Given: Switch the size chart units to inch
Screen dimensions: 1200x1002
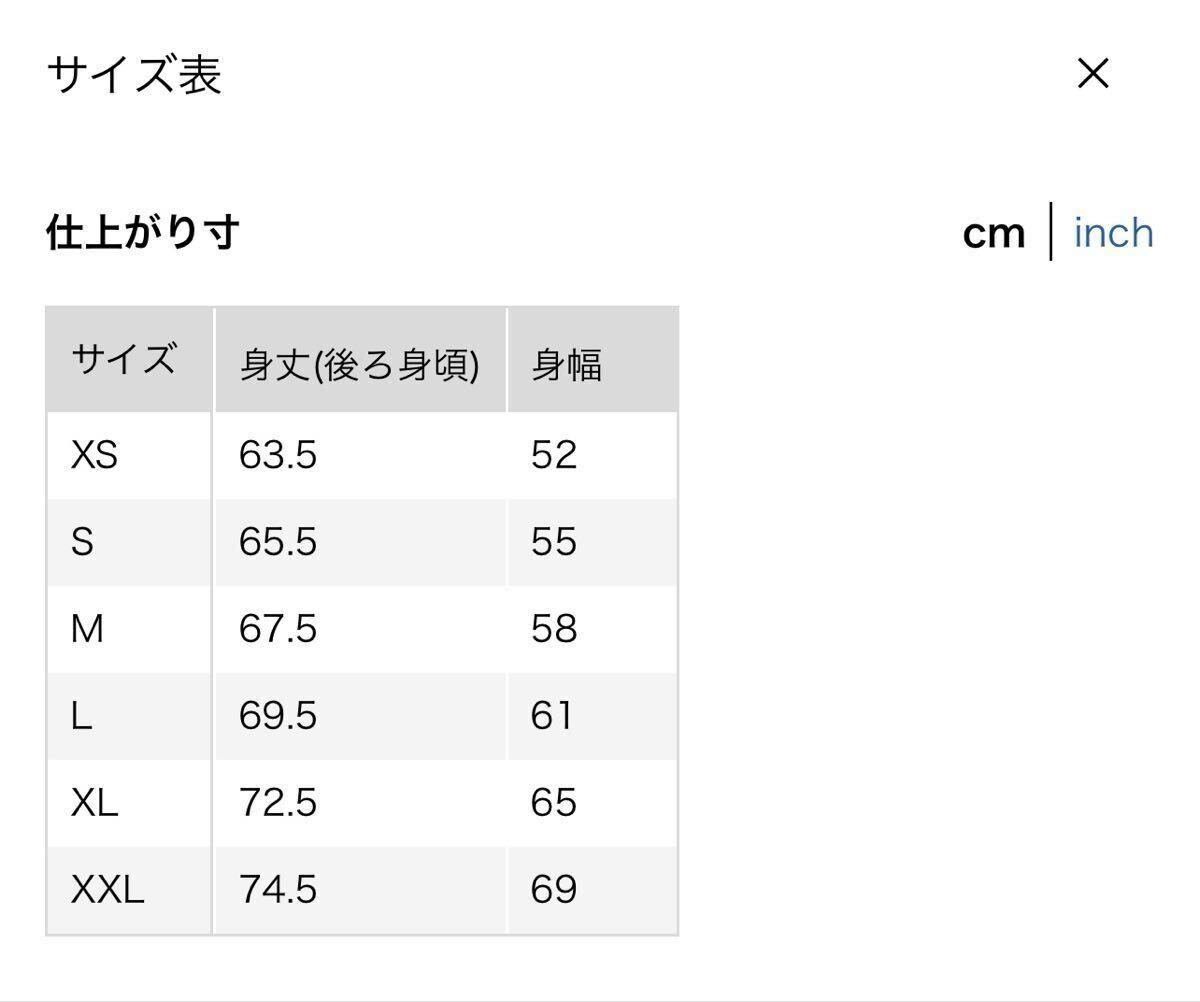Looking at the screenshot, I should pos(1113,233).
